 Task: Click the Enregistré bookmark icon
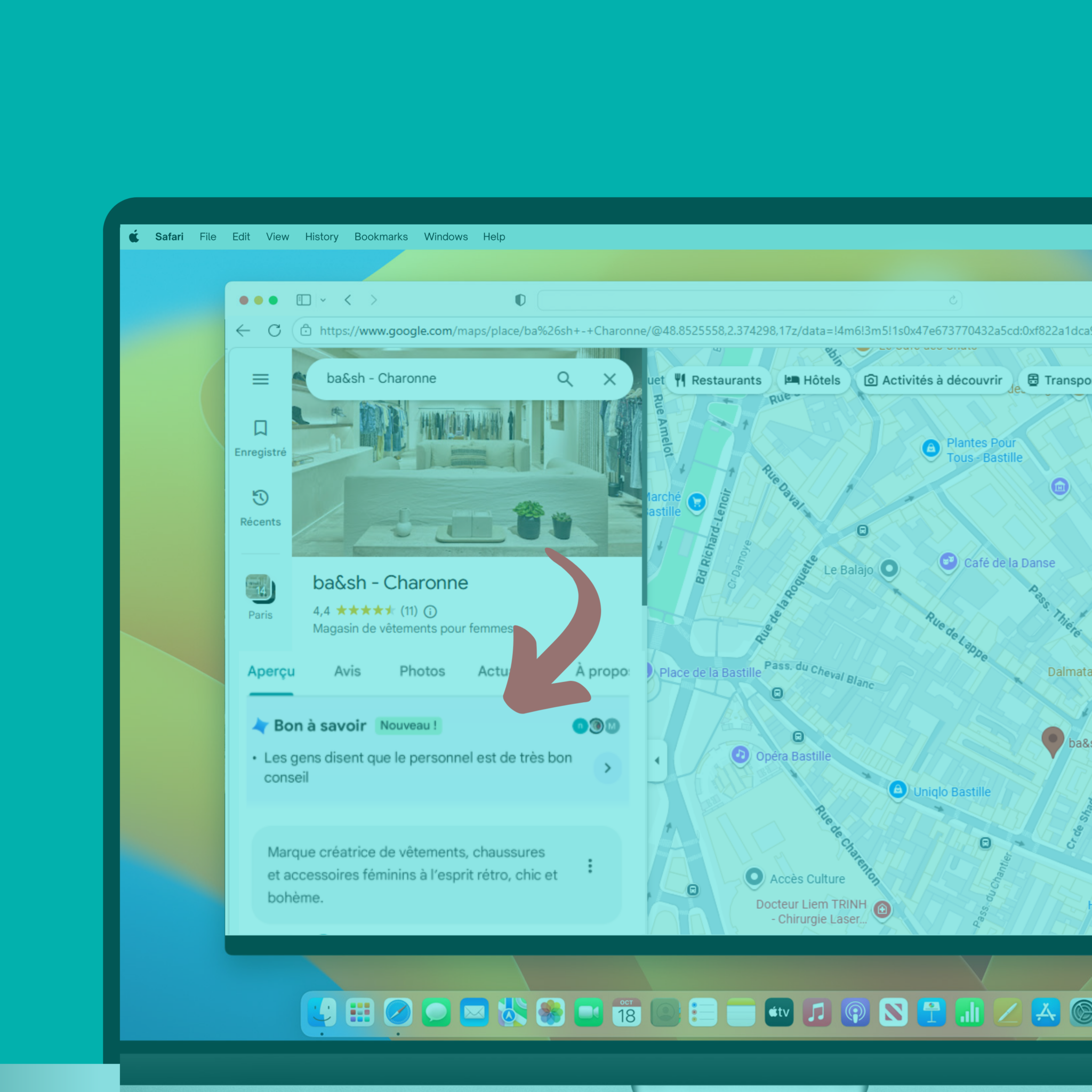click(x=260, y=428)
